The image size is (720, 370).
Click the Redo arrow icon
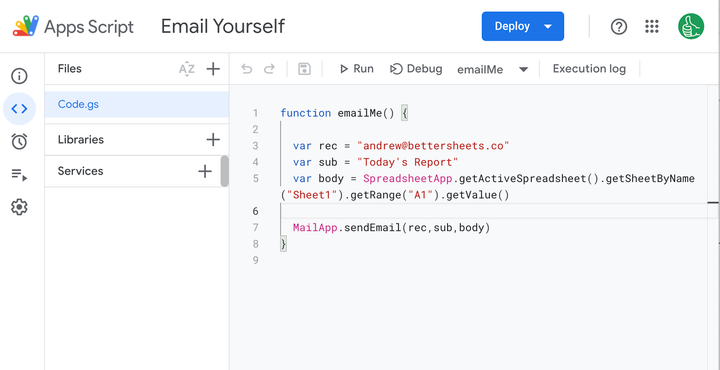tap(269, 69)
